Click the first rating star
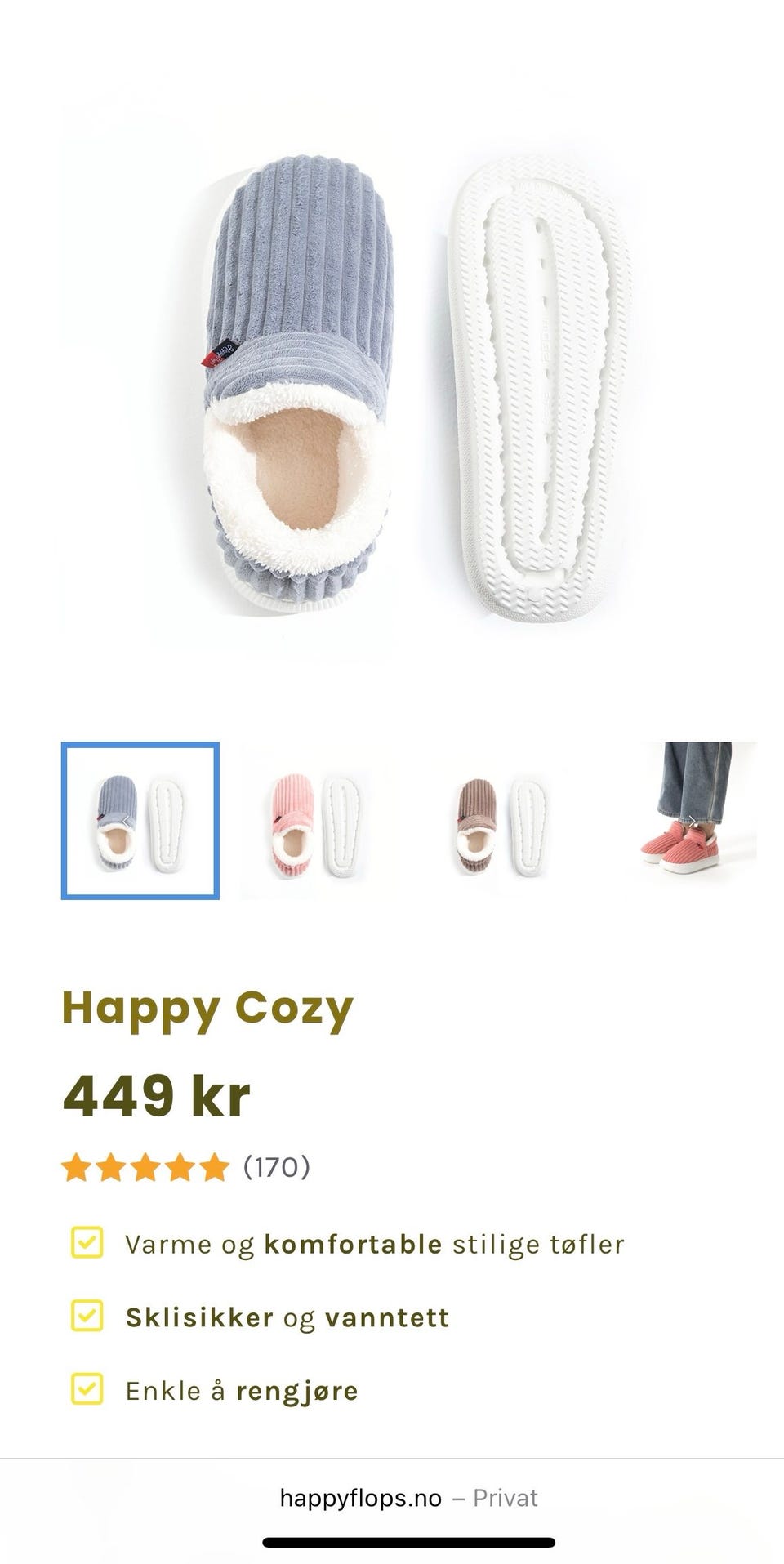This screenshot has height=1564, width=784. click(76, 1167)
